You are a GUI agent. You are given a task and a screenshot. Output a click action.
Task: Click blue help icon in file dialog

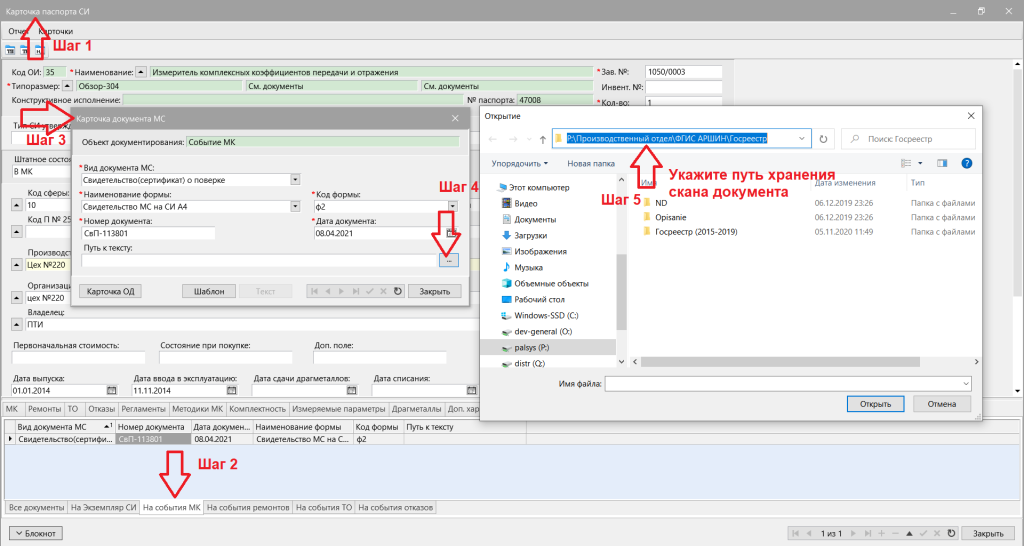point(967,163)
